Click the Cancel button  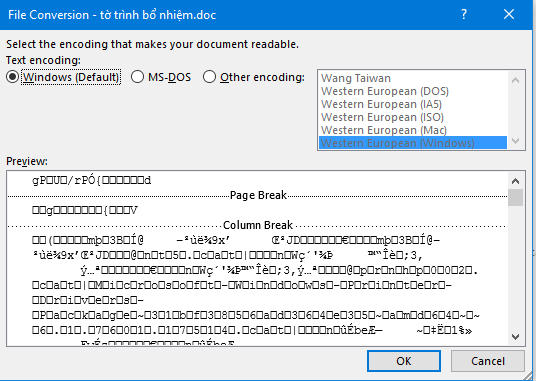[x=488, y=361]
